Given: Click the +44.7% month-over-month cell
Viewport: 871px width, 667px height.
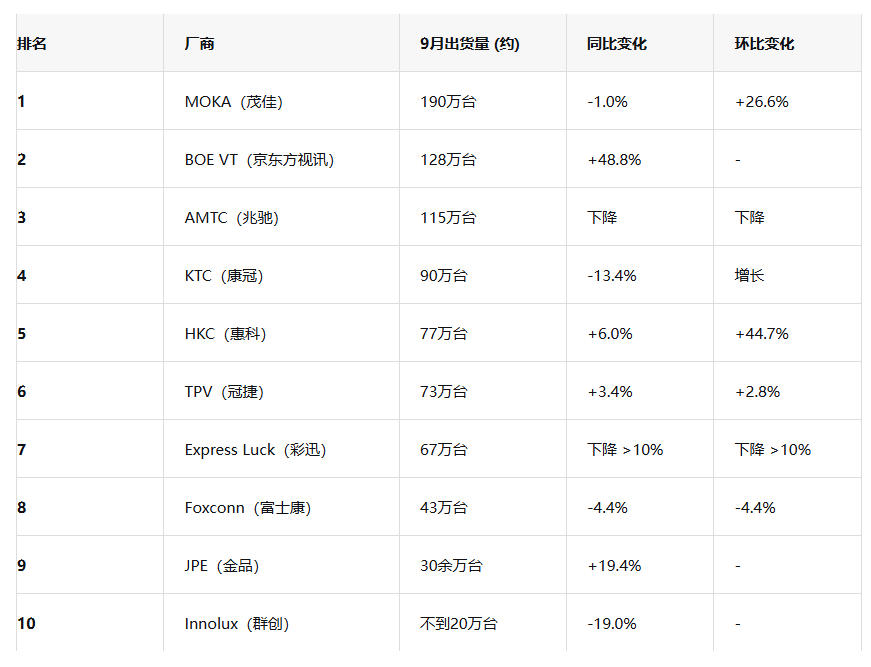Looking at the screenshot, I should [x=761, y=334].
